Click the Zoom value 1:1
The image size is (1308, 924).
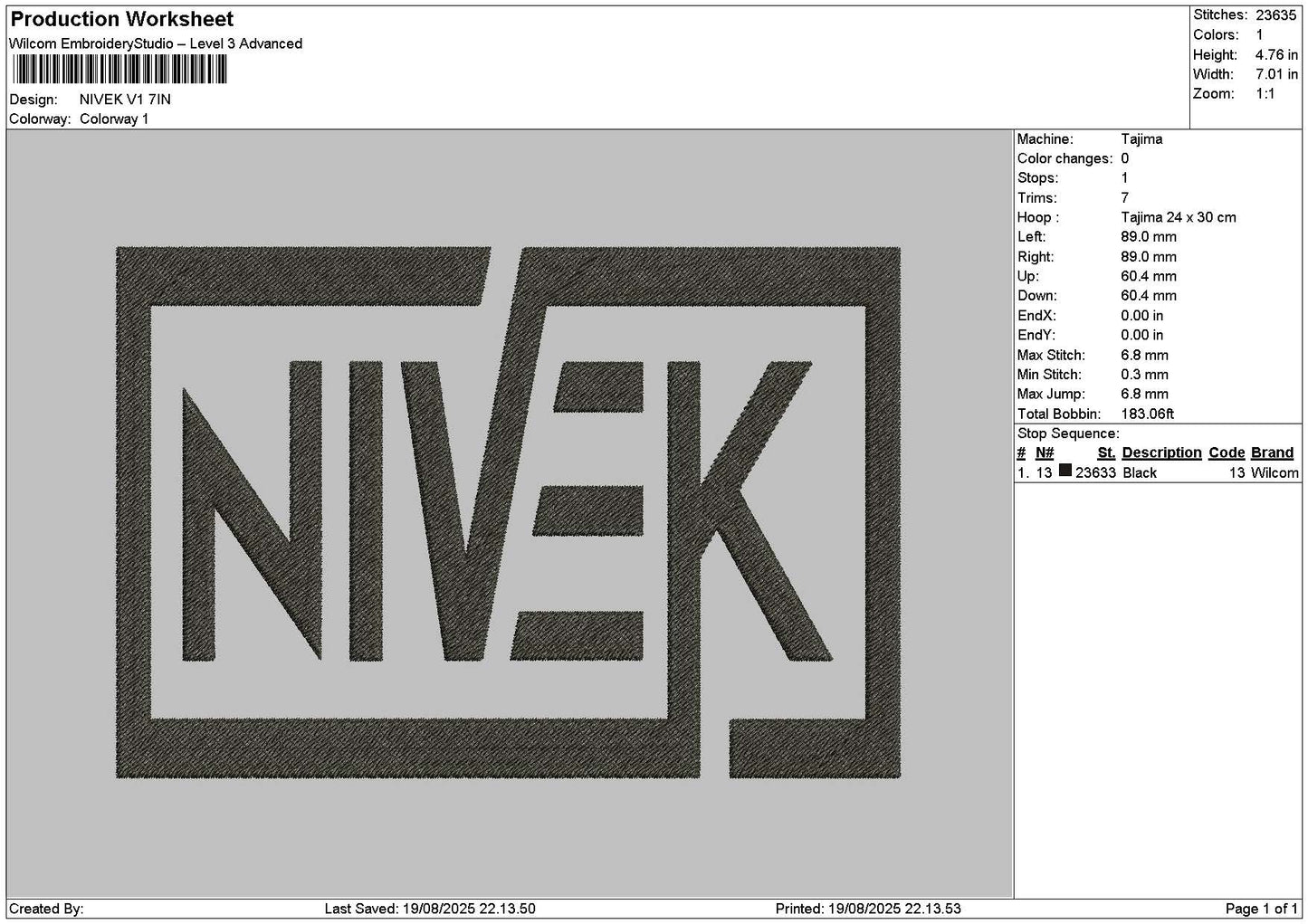click(1265, 94)
